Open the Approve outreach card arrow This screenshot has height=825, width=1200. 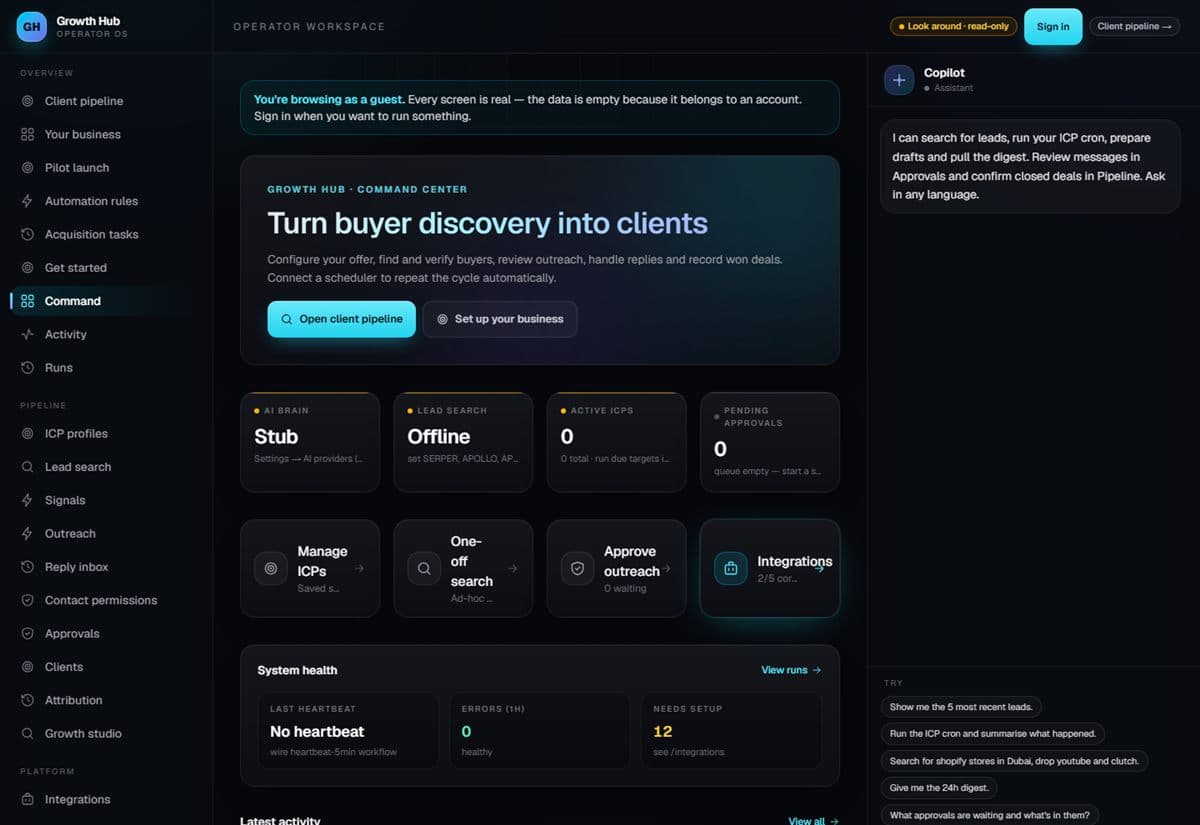(666, 568)
